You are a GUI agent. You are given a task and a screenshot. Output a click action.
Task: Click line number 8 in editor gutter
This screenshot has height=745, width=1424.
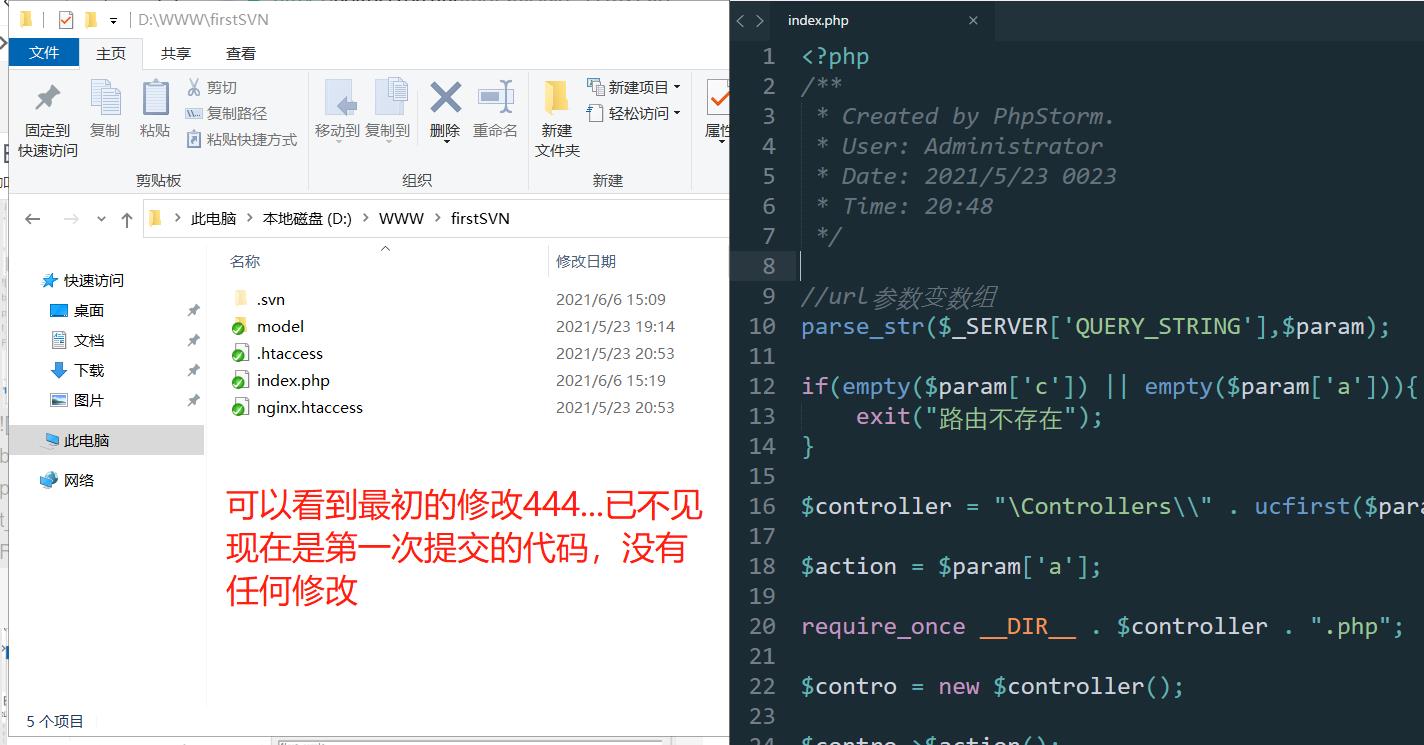(x=768, y=266)
